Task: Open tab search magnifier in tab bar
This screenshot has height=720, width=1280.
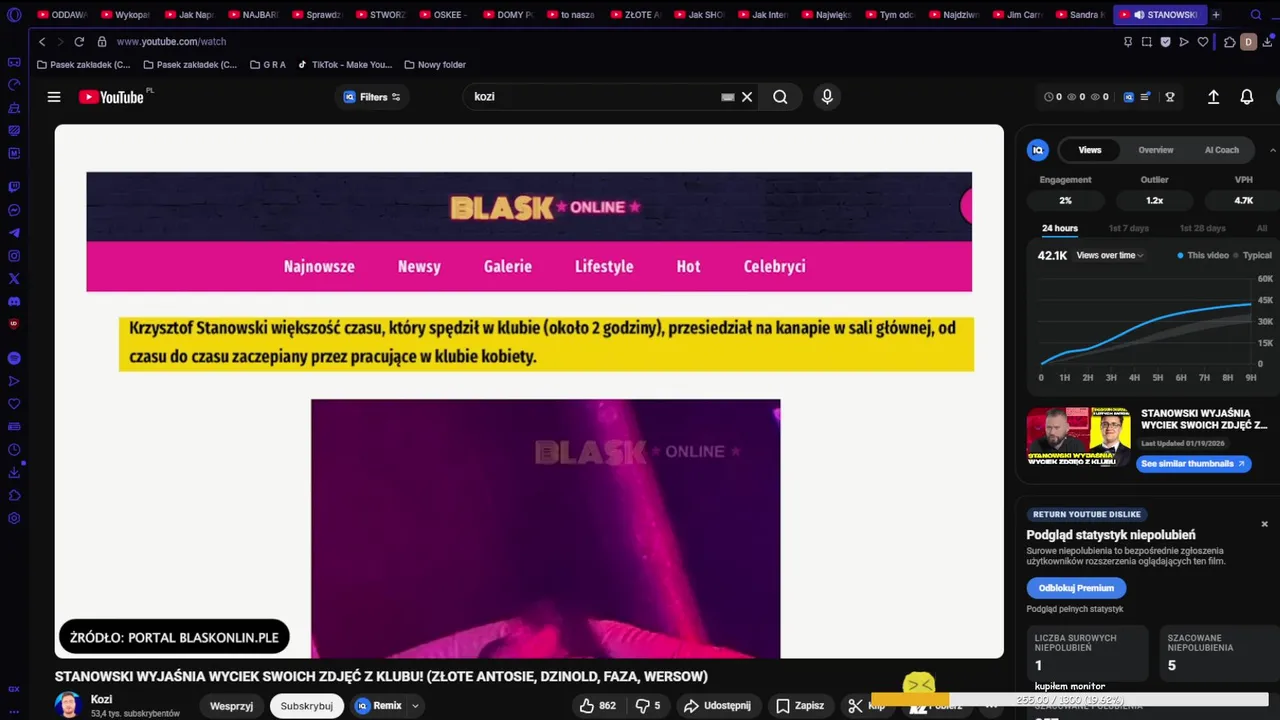Action: click(x=1257, y=15)
